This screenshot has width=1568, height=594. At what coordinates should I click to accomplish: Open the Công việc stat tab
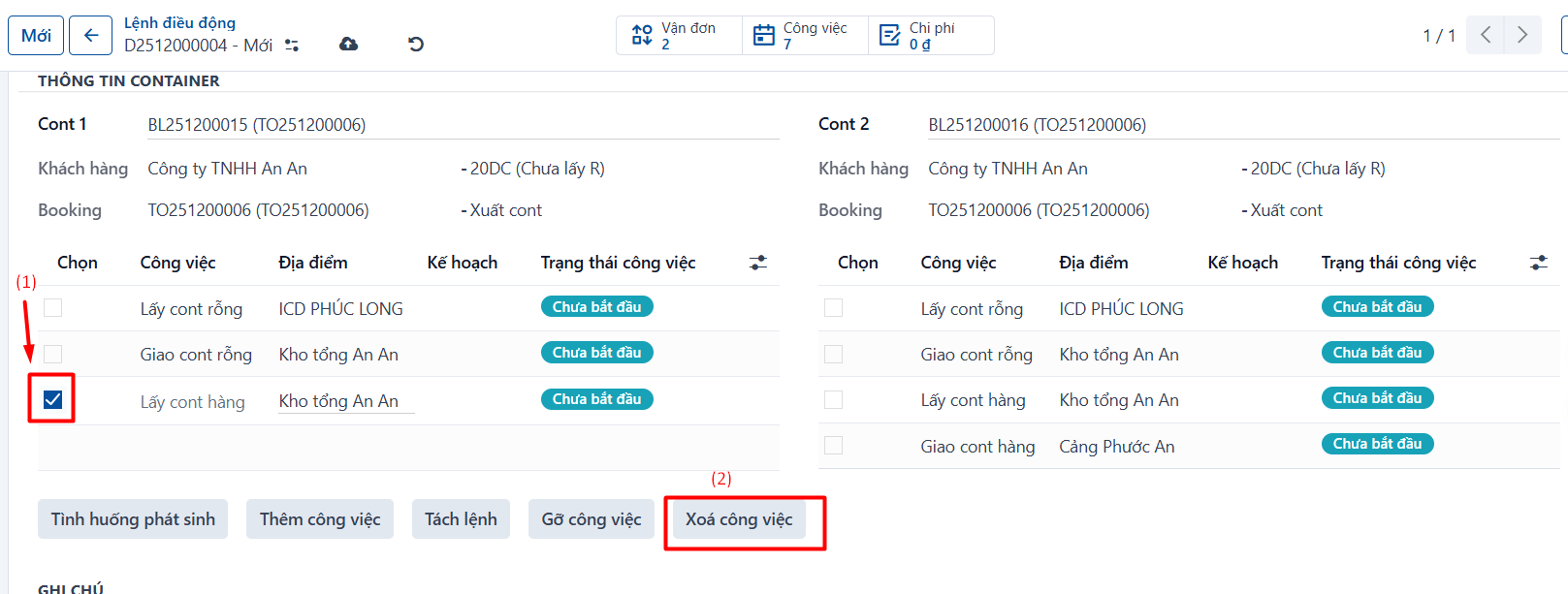[x=805, y=36]
